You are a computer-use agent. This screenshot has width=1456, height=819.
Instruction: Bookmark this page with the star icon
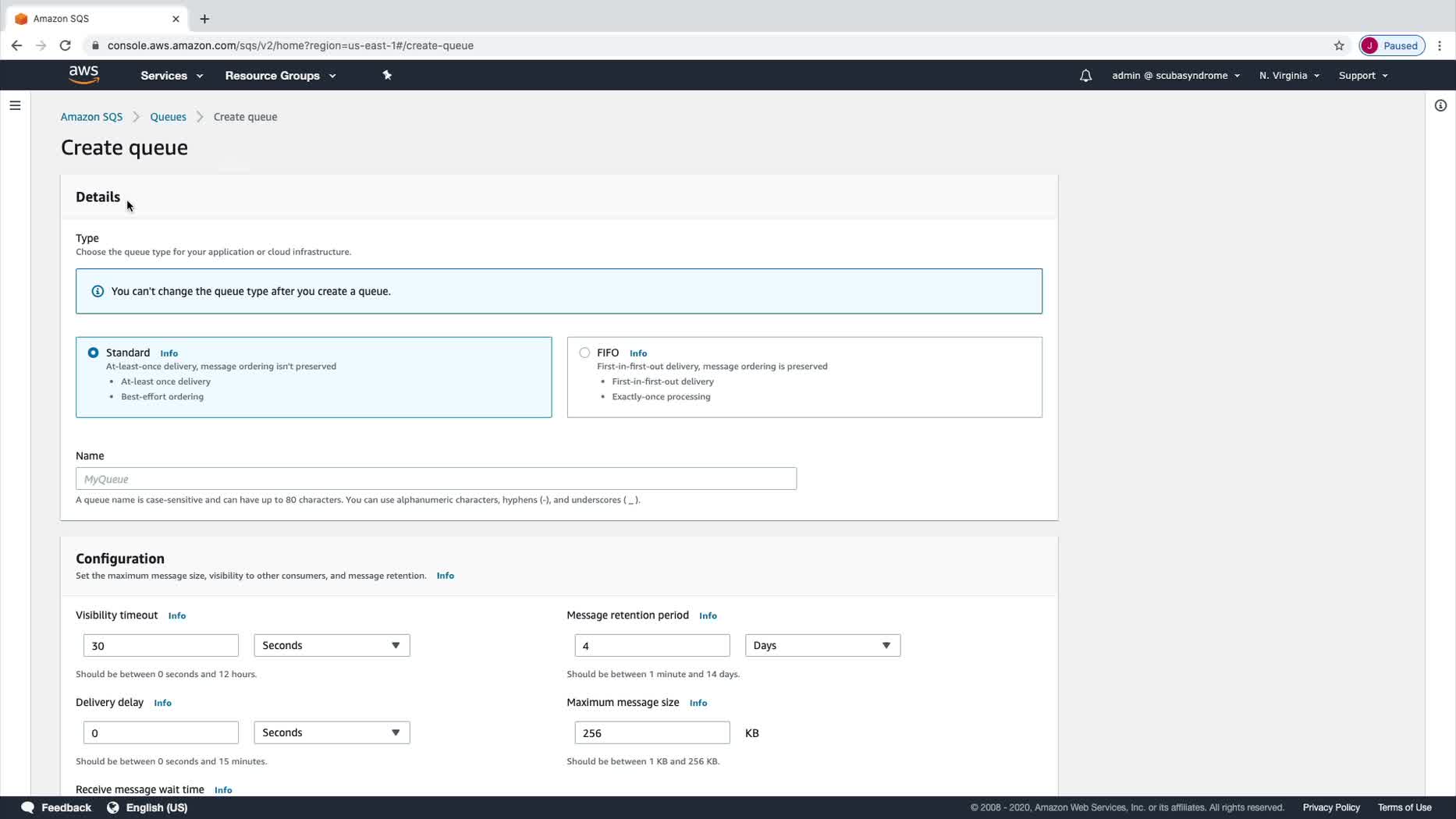click(x=1339, y=45)
